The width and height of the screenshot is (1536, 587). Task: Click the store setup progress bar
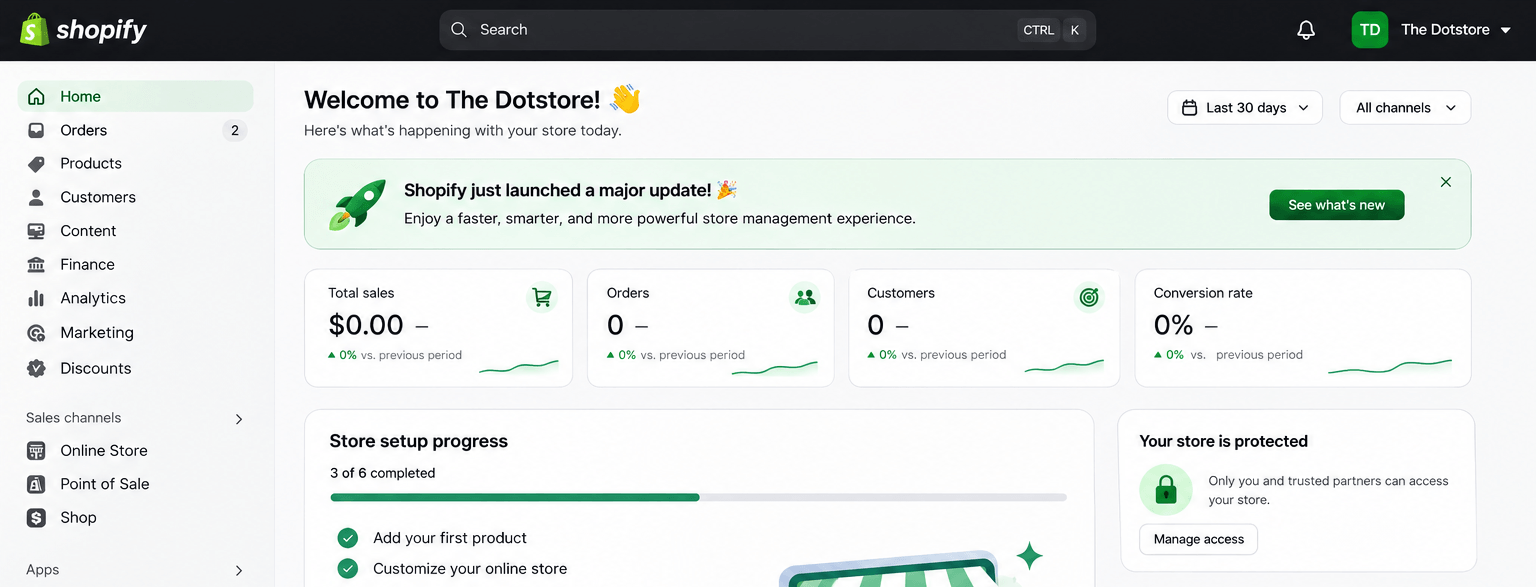click(x=698, y=497)
